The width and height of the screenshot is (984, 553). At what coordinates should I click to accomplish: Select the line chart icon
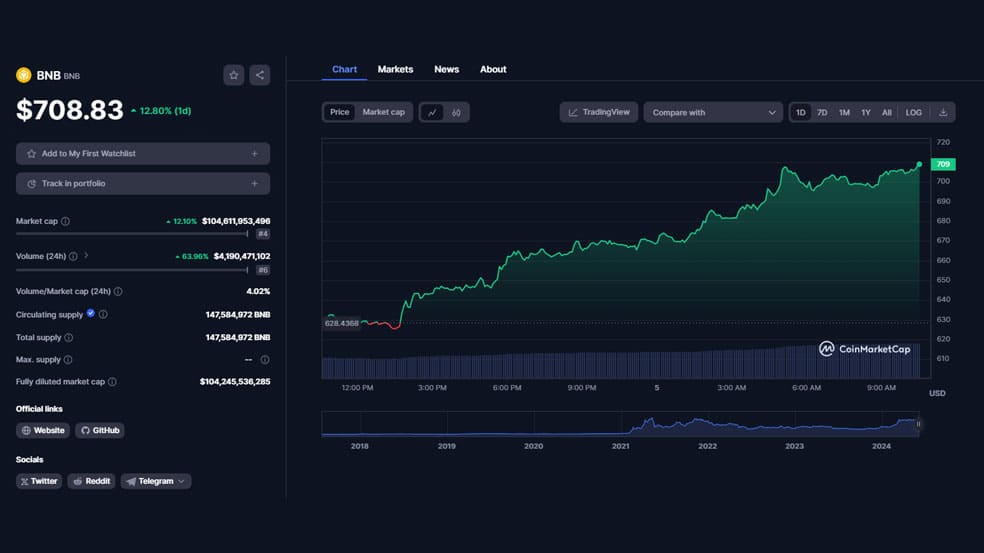(x=432, y=112)
